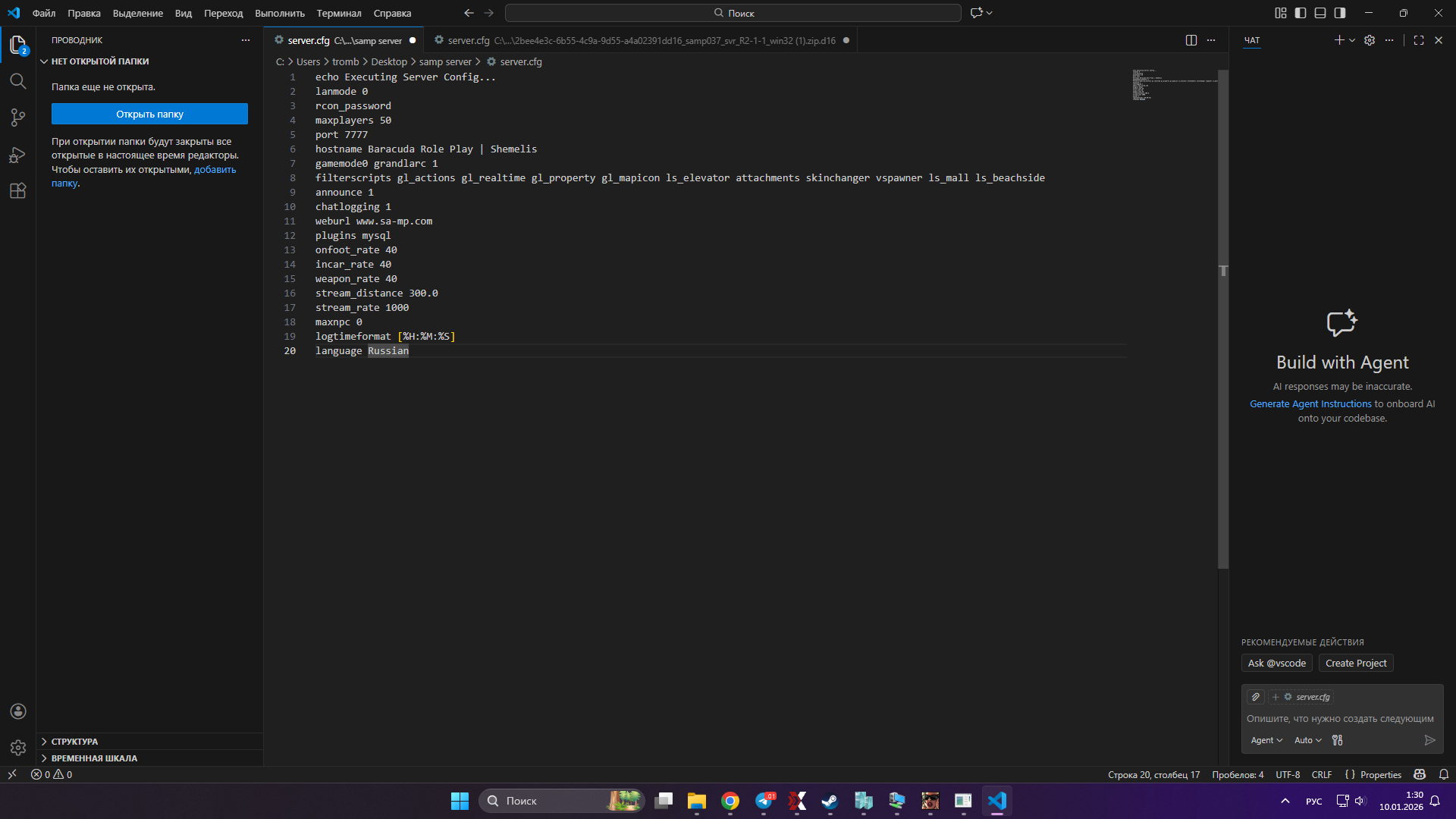Open the Run and Debug view
Image resolution: width=1456 pixels, height=819 pixels.
[17, 155]
